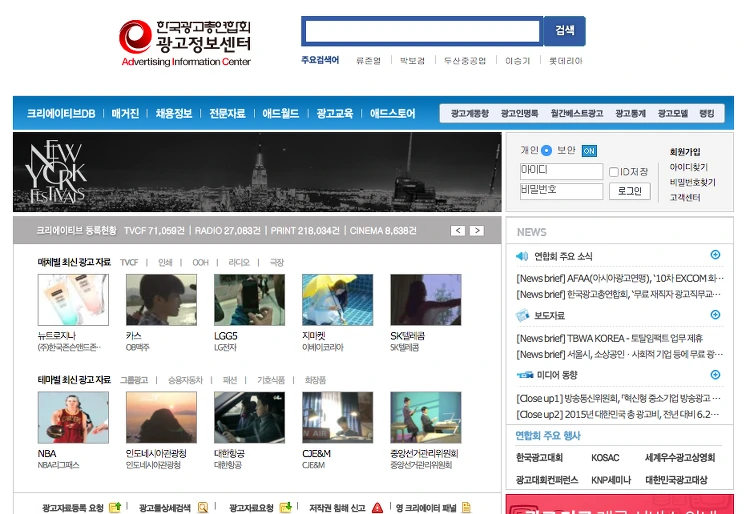
Task: Open 광고모델 in the sub menu
Action: [x=673, y=114]
